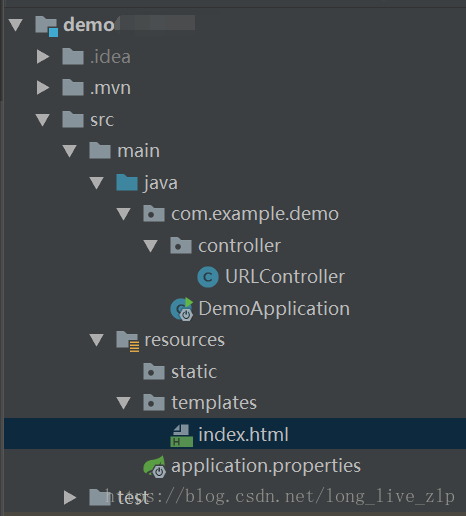Collapse the main folder arrow

(70, 151)
